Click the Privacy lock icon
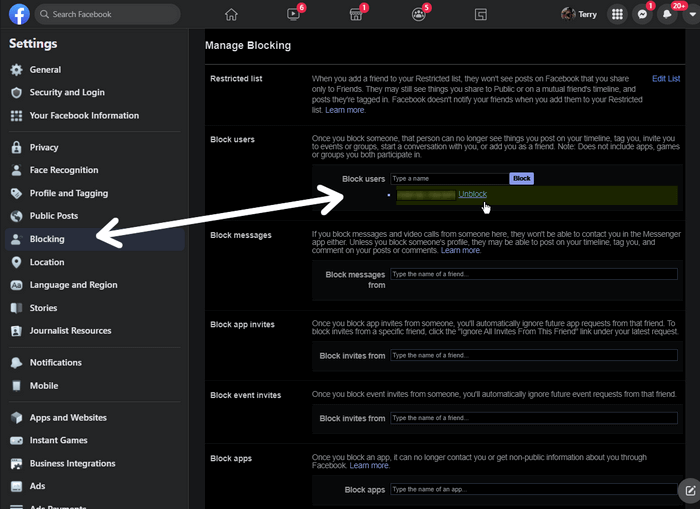Viewport: 700px width, 509px height. pos(17,147)
